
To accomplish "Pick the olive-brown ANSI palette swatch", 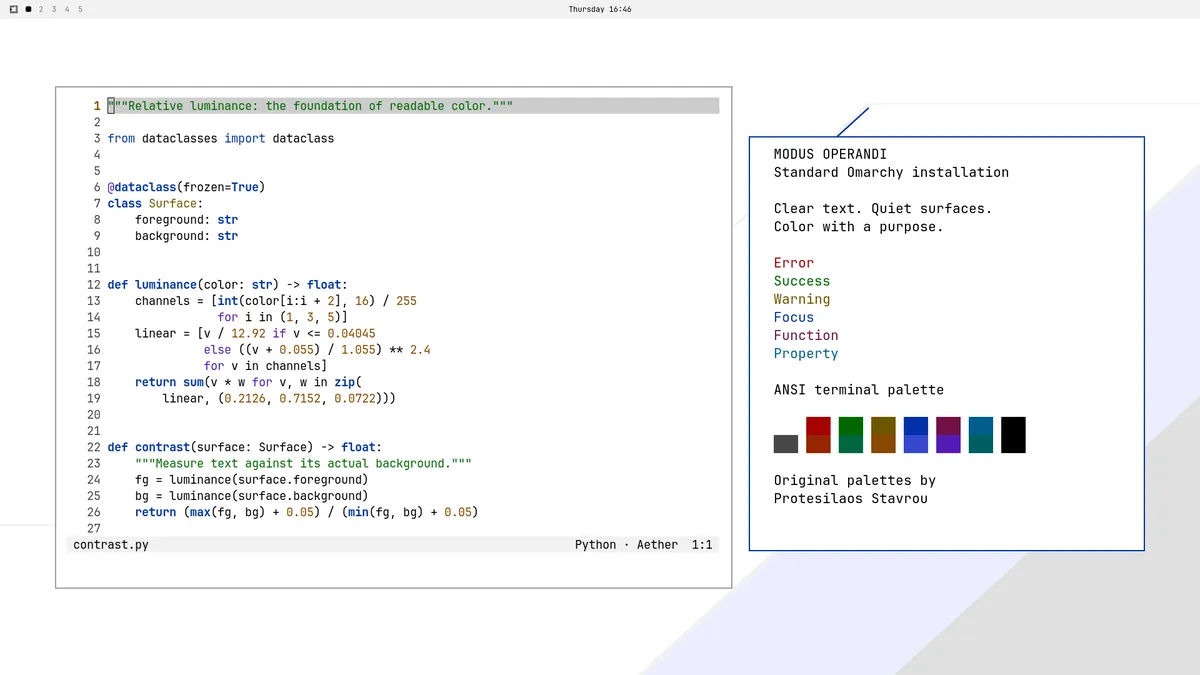I will click(883, 435).
